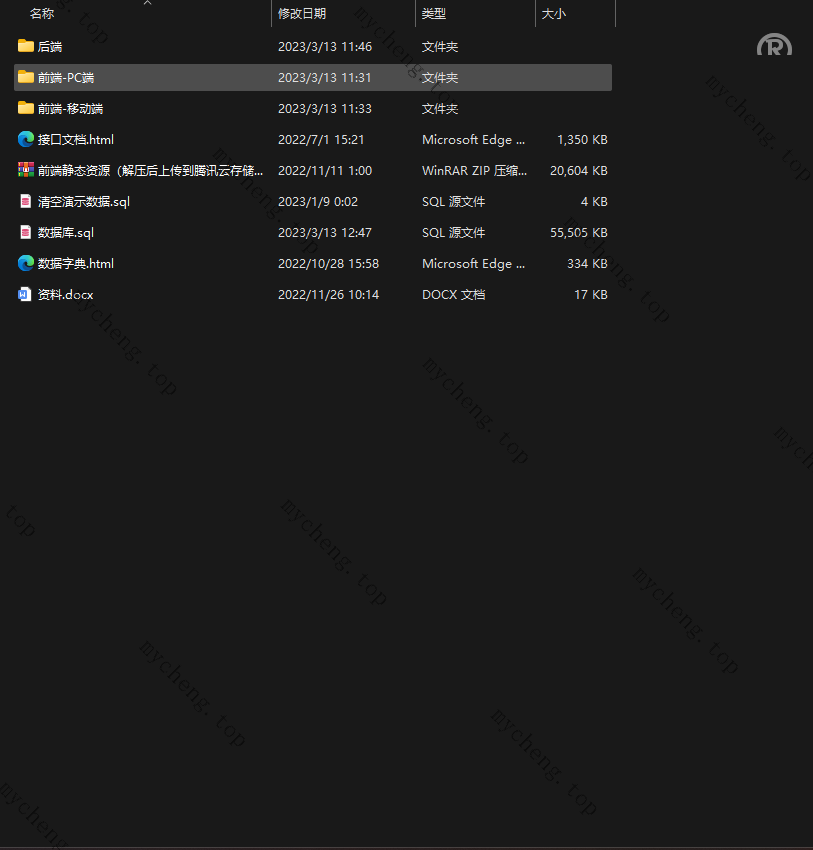Click the 前端-移动端 folder icon

26,108
